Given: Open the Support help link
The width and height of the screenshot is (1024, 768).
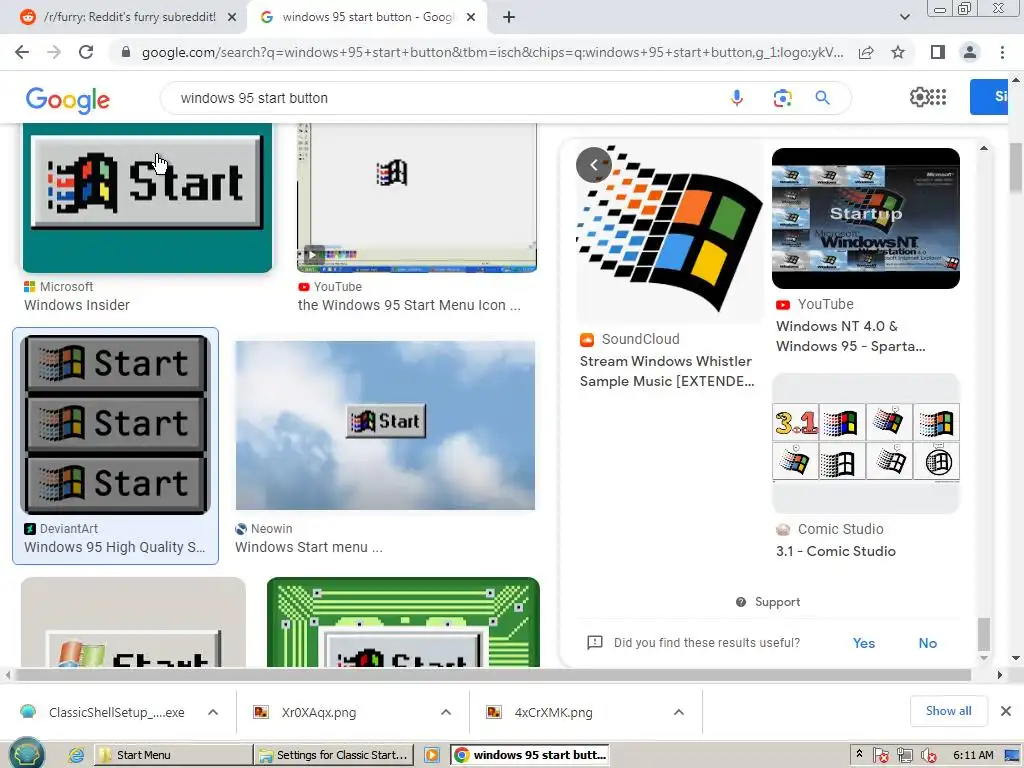Looking at the screenshot, I should point(768,602).
